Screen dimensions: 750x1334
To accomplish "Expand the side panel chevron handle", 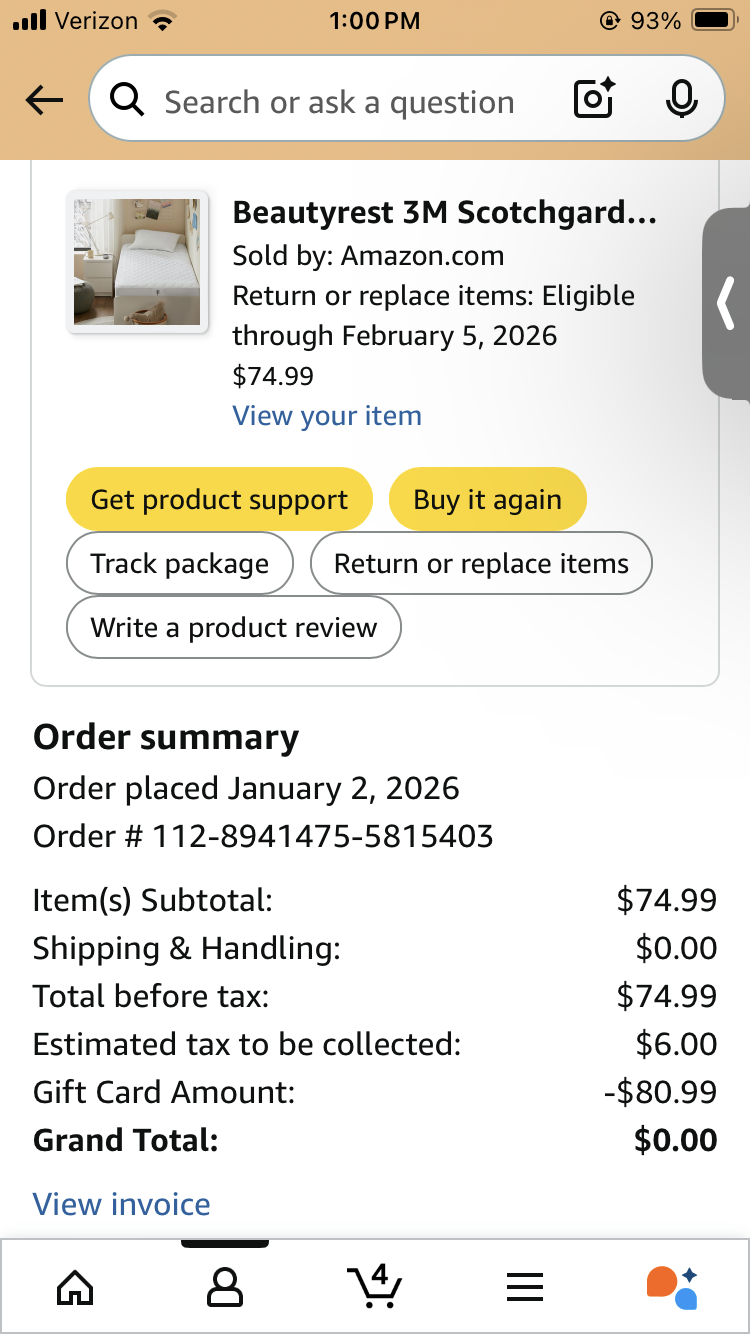I will [727, 304].
